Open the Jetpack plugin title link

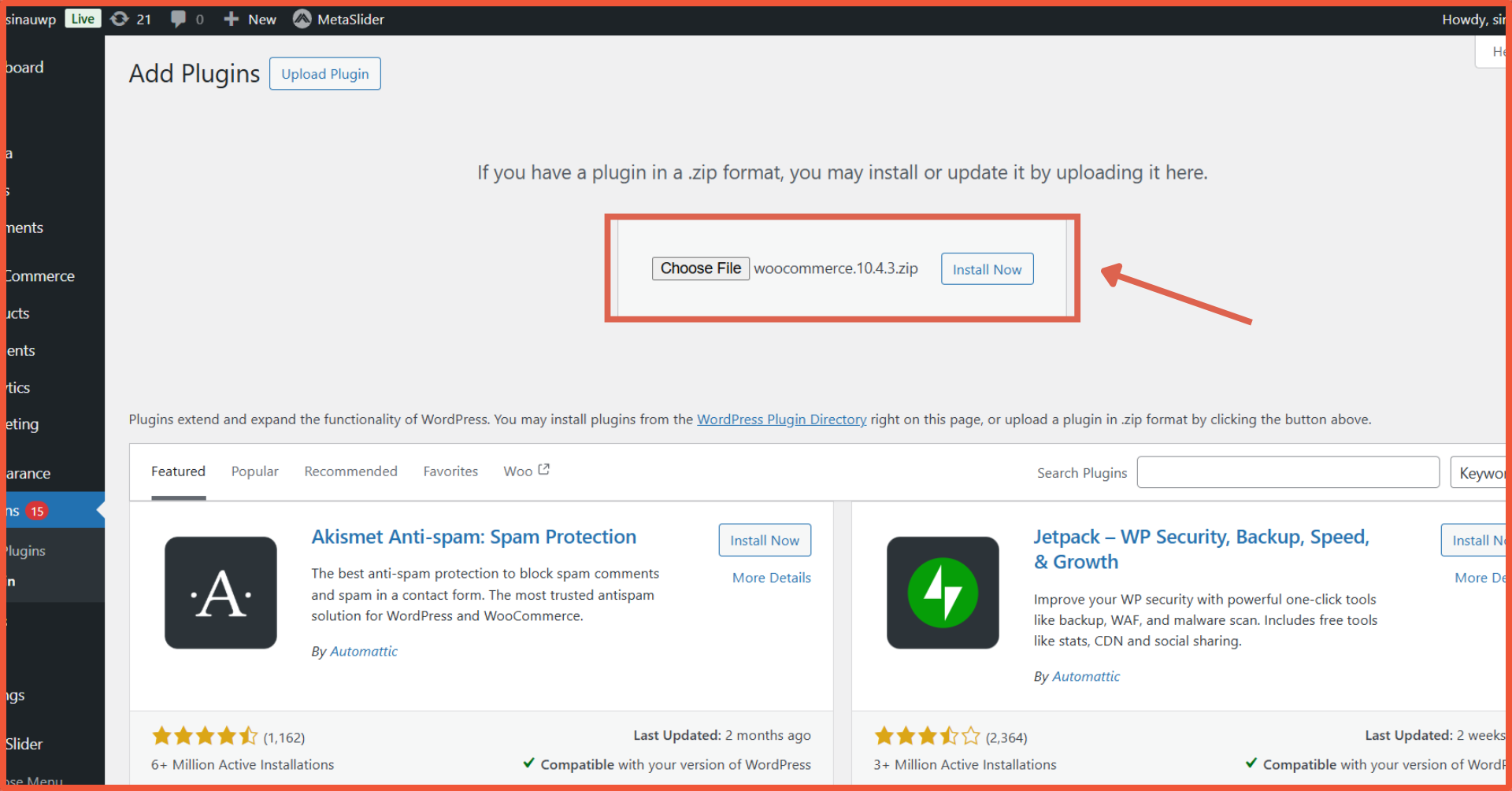point(1202,549)
